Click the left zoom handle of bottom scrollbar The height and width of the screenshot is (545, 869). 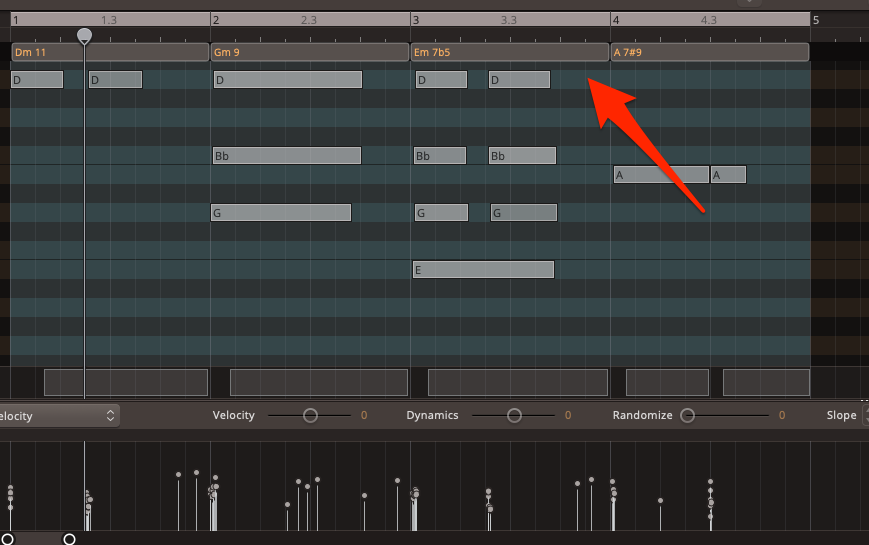(x=8, y=540)
